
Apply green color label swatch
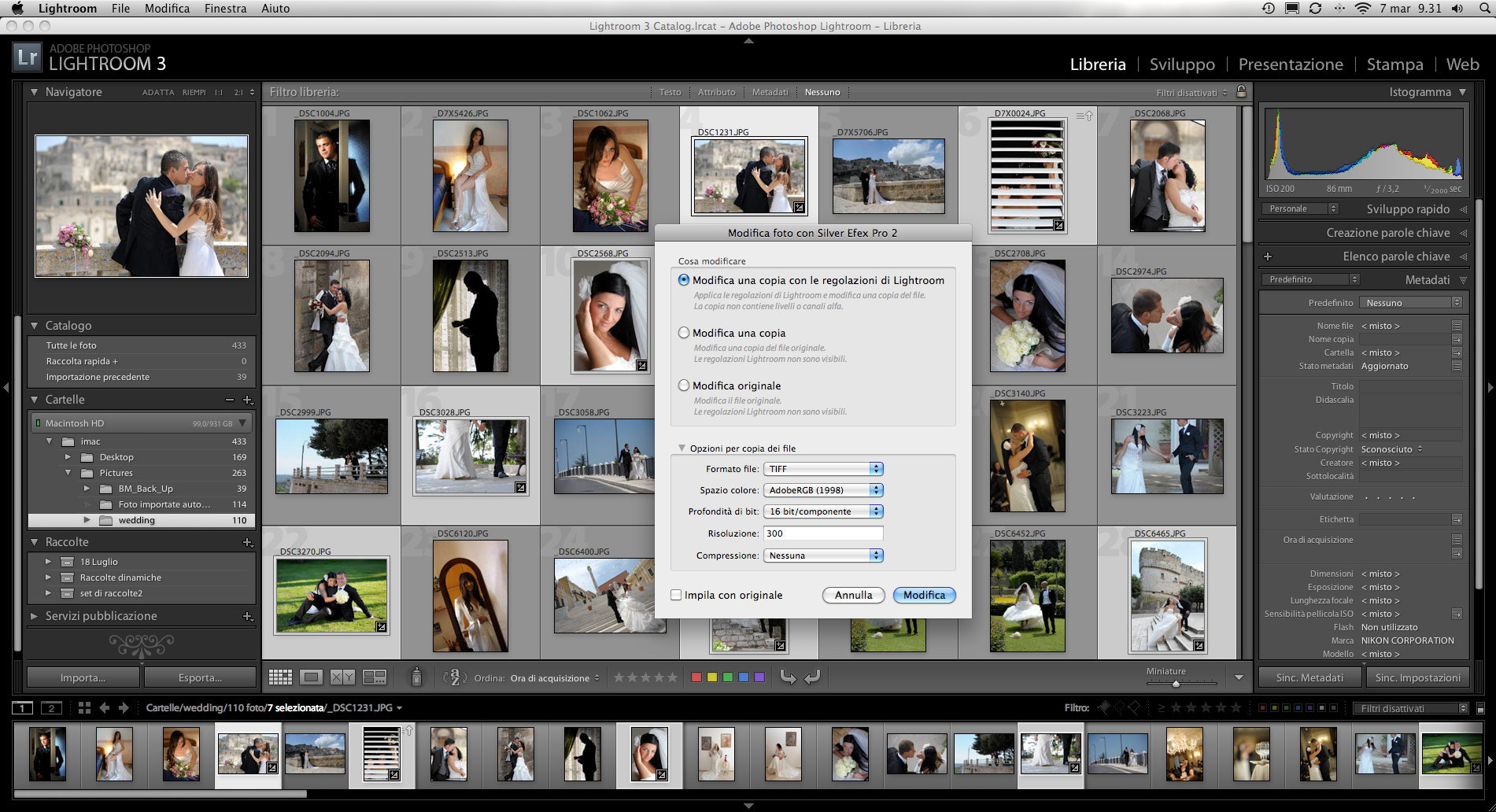pos(727,677)
